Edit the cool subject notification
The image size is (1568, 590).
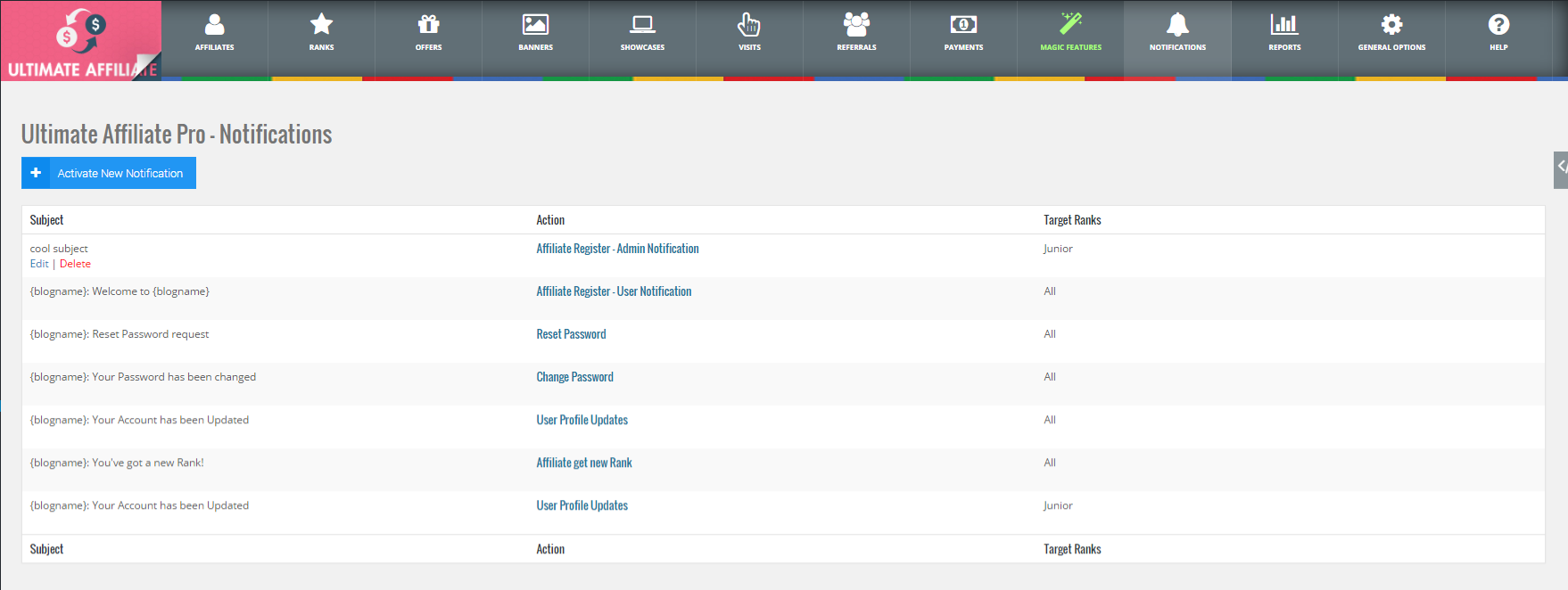pos(39,264)
